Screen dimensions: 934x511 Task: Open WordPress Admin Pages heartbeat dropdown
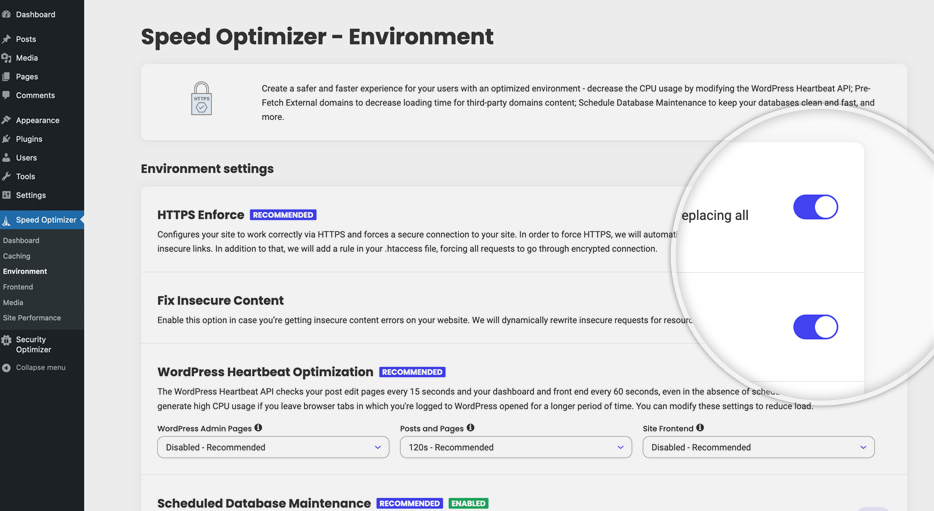coord(273,447)
